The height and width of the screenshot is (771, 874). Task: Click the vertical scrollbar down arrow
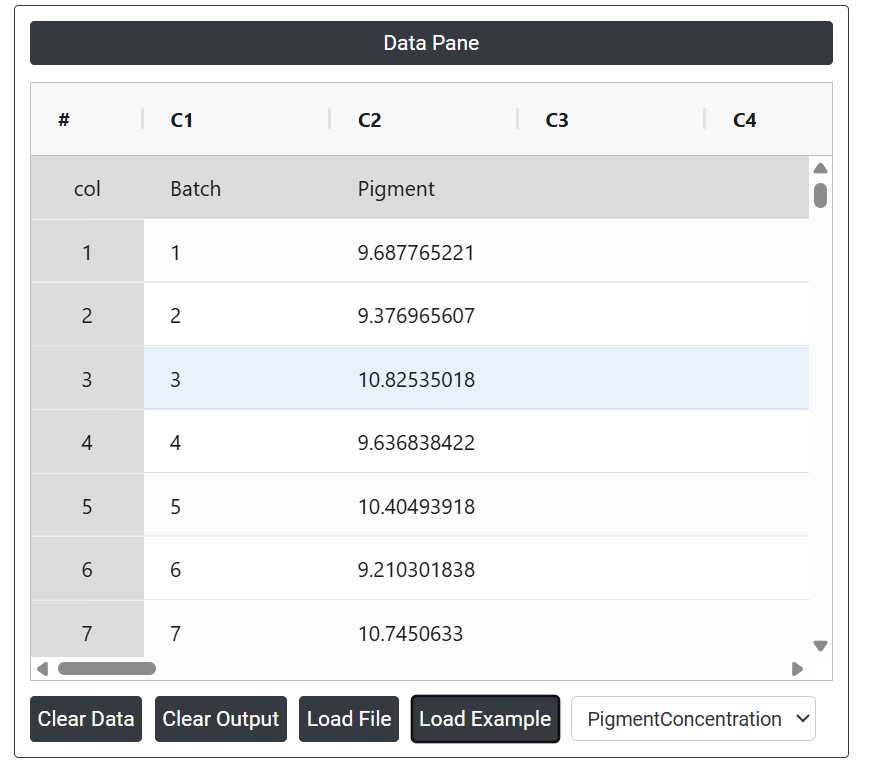pyautogui.click(x=820, y=646)
